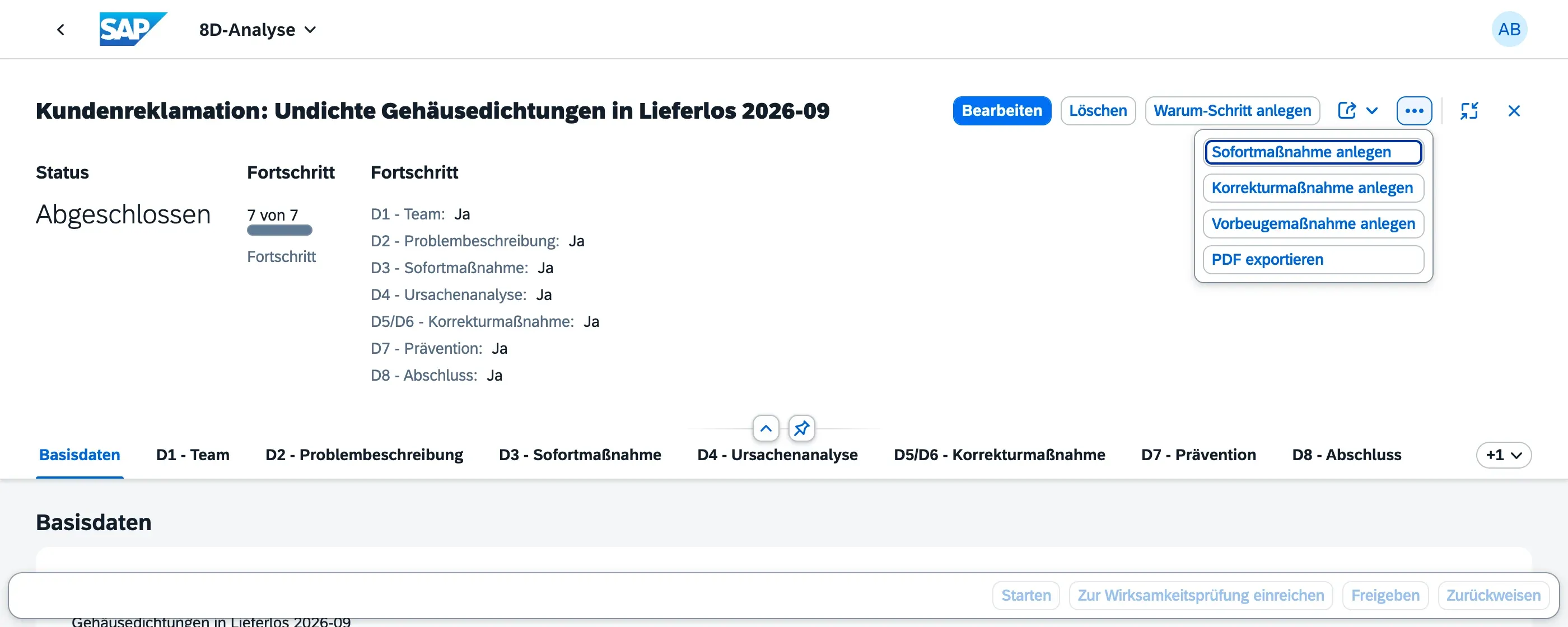The width and height of the screenshot is (1568, 627).
Task: Open the 8D-Analyse title dropdown
Action: (258, 29)
